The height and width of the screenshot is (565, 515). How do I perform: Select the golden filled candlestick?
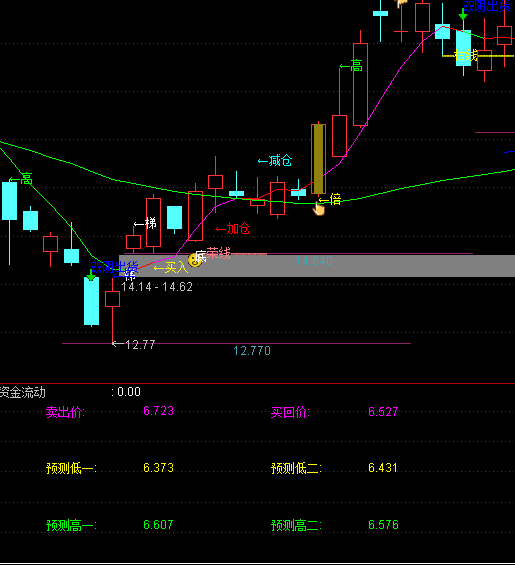318,159
